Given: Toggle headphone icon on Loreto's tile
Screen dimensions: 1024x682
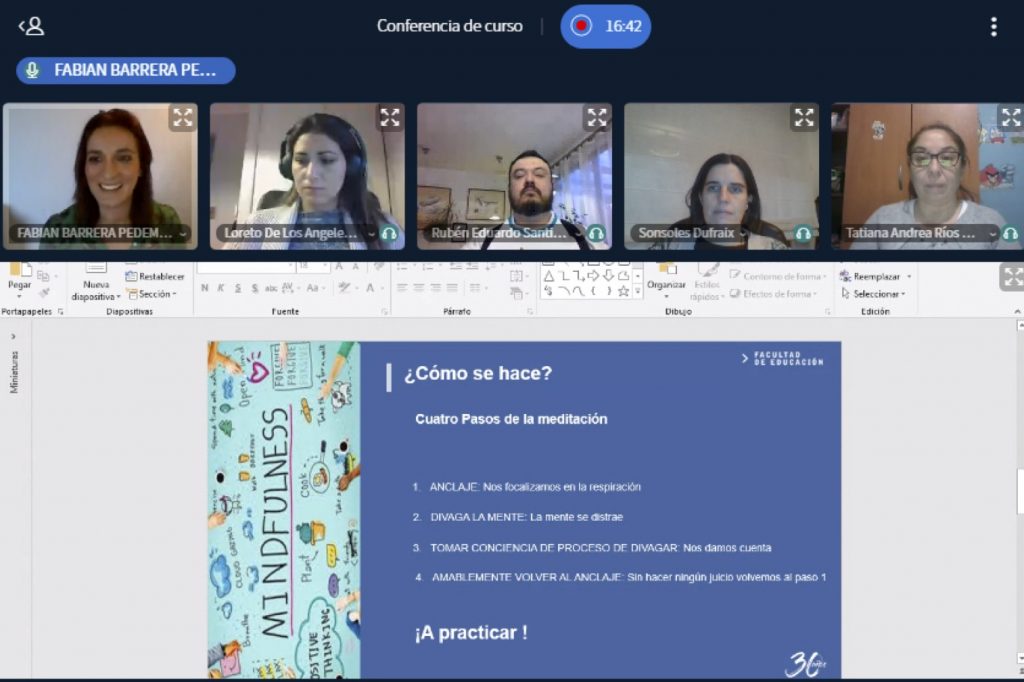Looking at the screenshot, I should pyautogui.click(x=389, y=233).
